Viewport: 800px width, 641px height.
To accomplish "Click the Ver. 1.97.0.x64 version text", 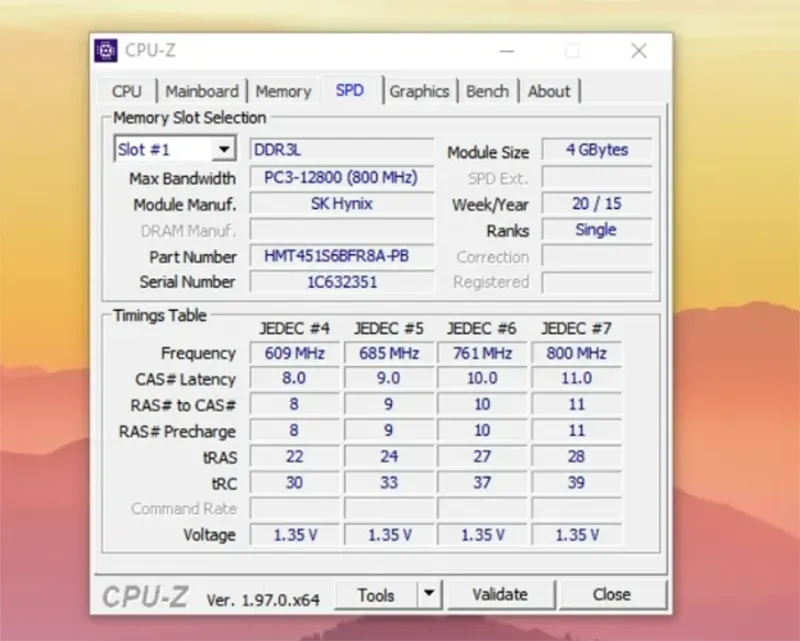I will point(263,600).
